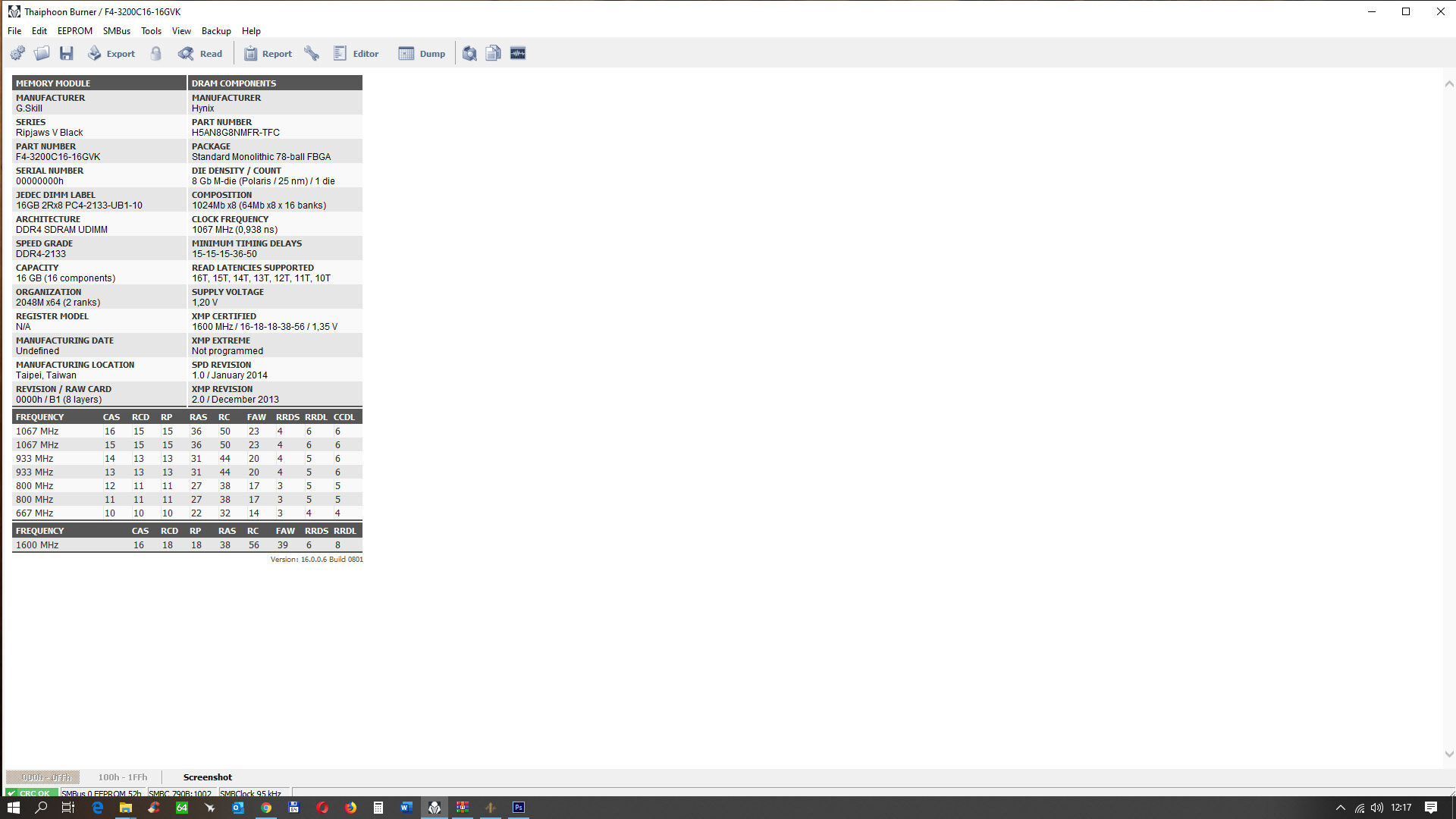Click the 12:17 system clock
Image resolution: width=1456 pixels, height=819 pixels.
1401,808
